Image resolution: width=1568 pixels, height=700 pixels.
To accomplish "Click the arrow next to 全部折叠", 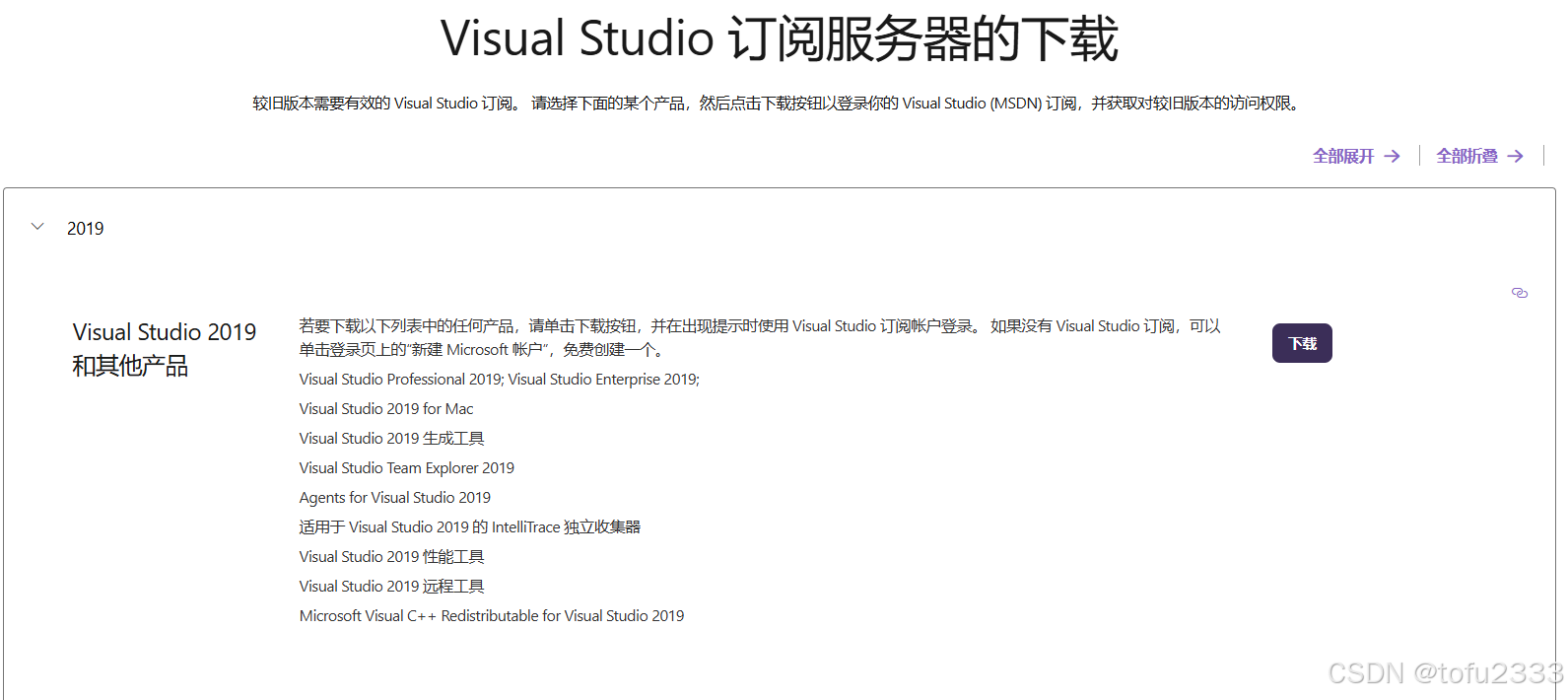I will point(1515,156).
